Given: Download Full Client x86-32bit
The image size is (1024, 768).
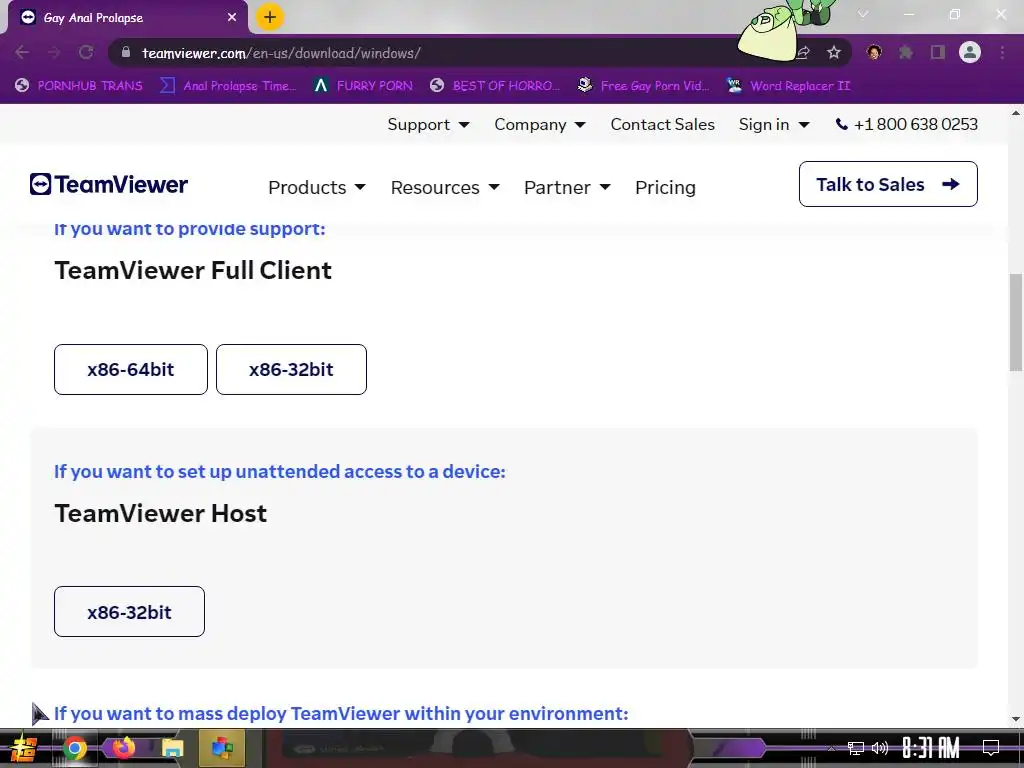Looking at the screenshot, I should click(x=291, y=370).
